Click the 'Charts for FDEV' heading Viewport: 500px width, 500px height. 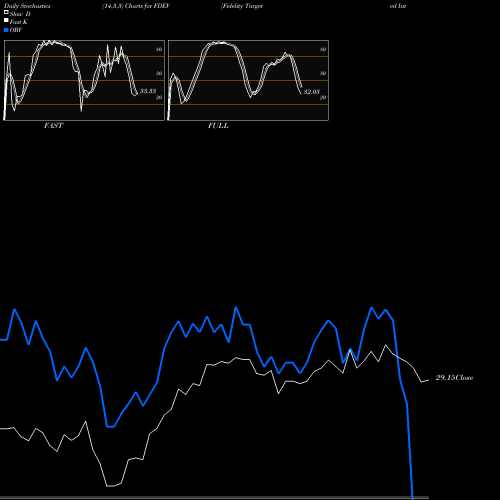(x=147, y=6)
